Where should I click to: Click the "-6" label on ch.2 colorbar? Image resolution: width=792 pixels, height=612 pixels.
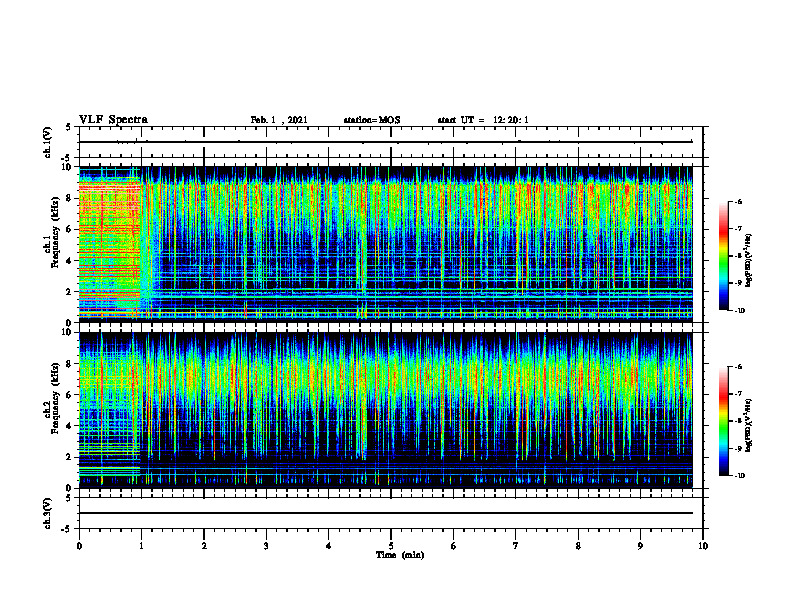point(738,367)
